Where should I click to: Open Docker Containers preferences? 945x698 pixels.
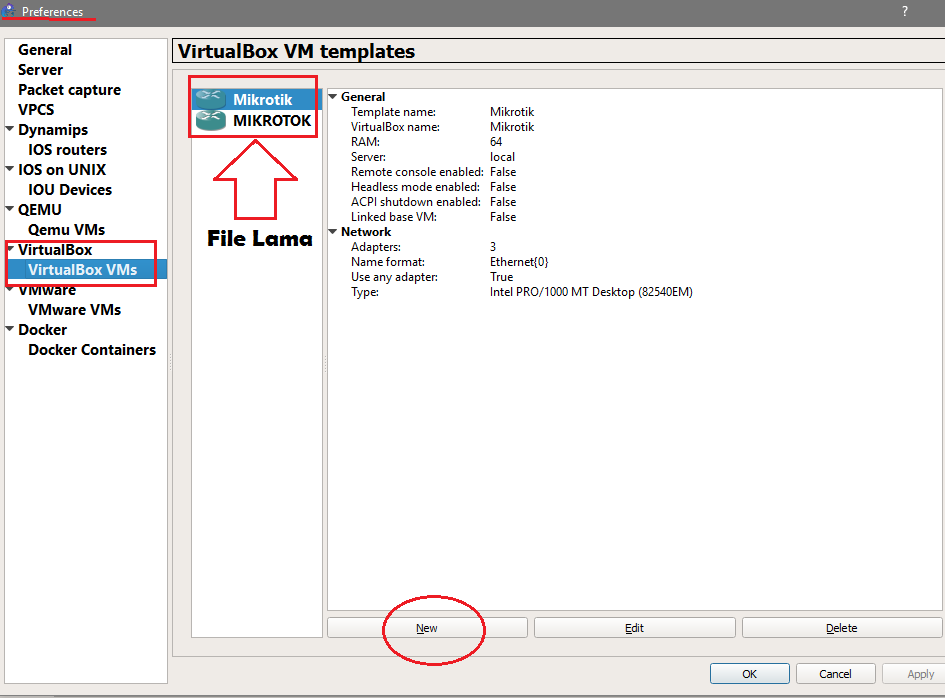coord(92,350)
